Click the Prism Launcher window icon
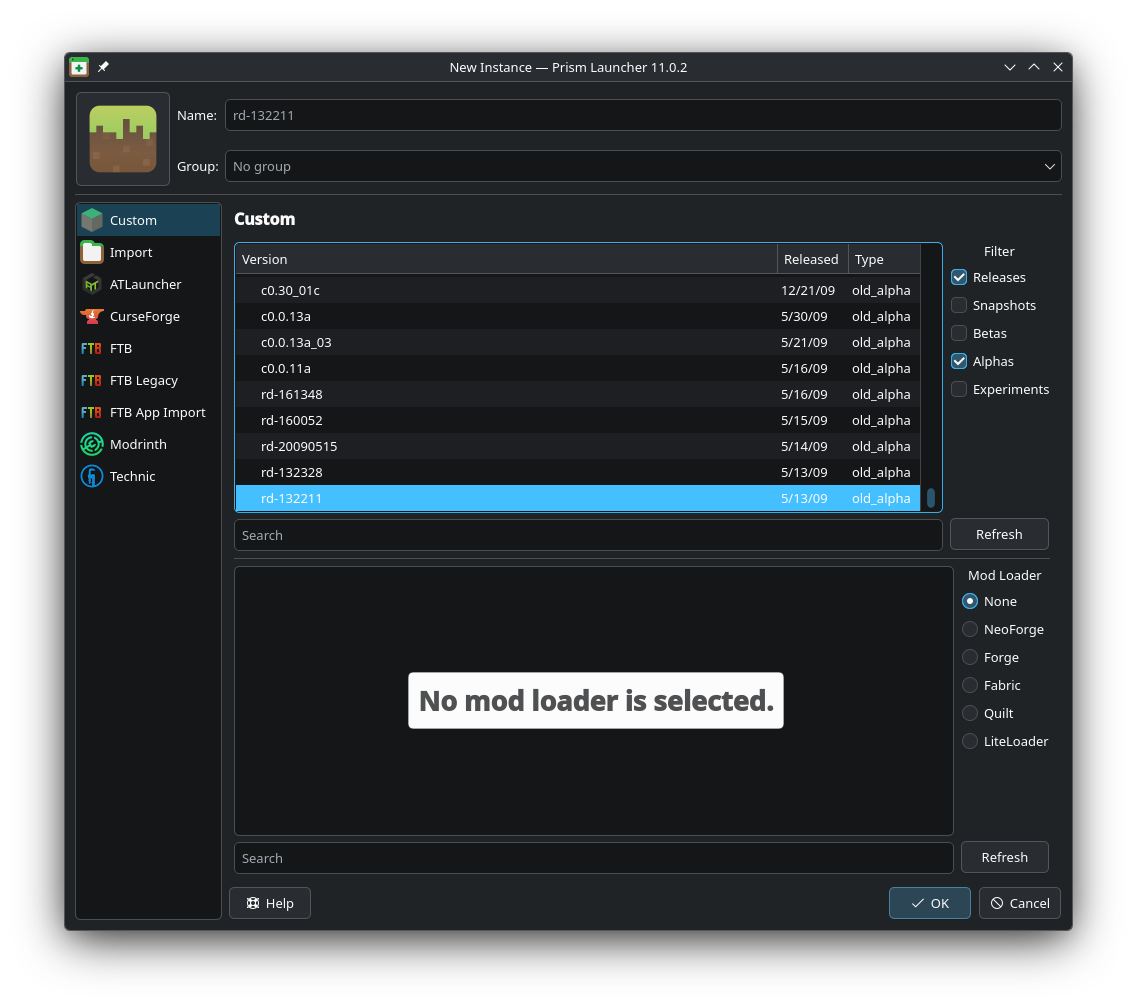The image size is (1137, 1007). click(x=79, y=67)
